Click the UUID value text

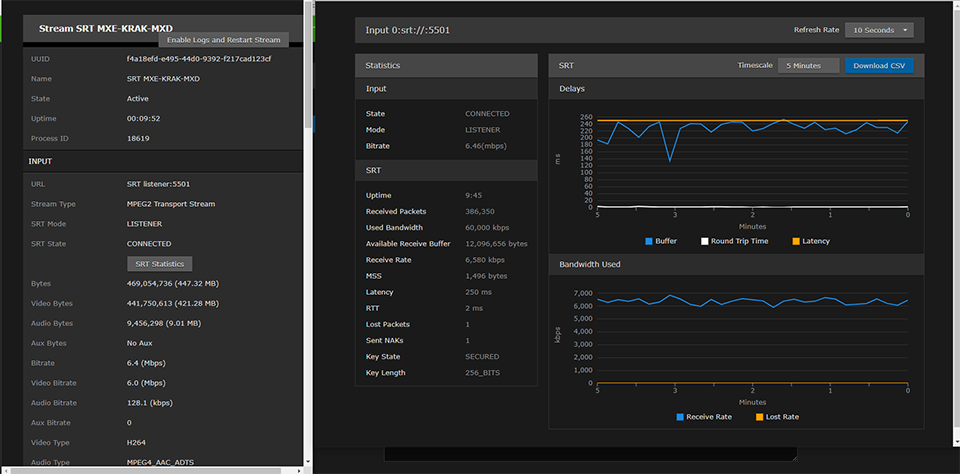point(198,59)
